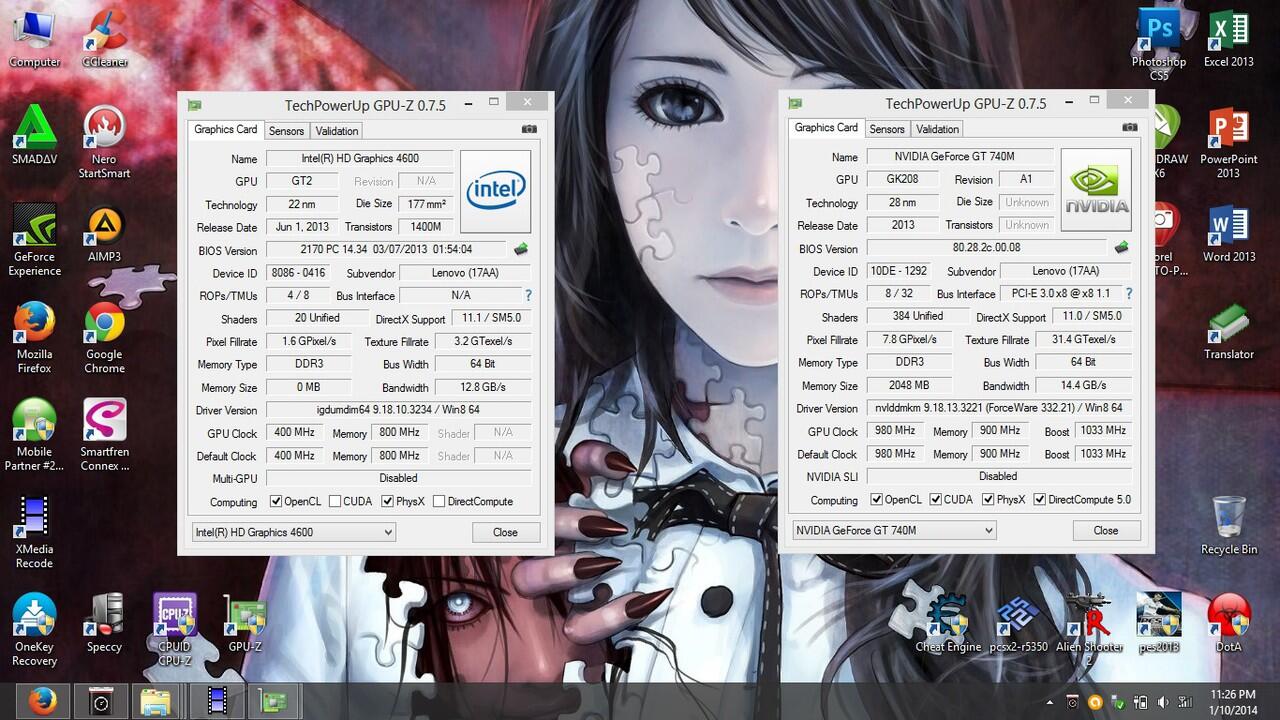The height and width of the screenshot is (720, 1280).
Task: Switch to the Validation tab in the Intel window
Action: tap(336, 131)
